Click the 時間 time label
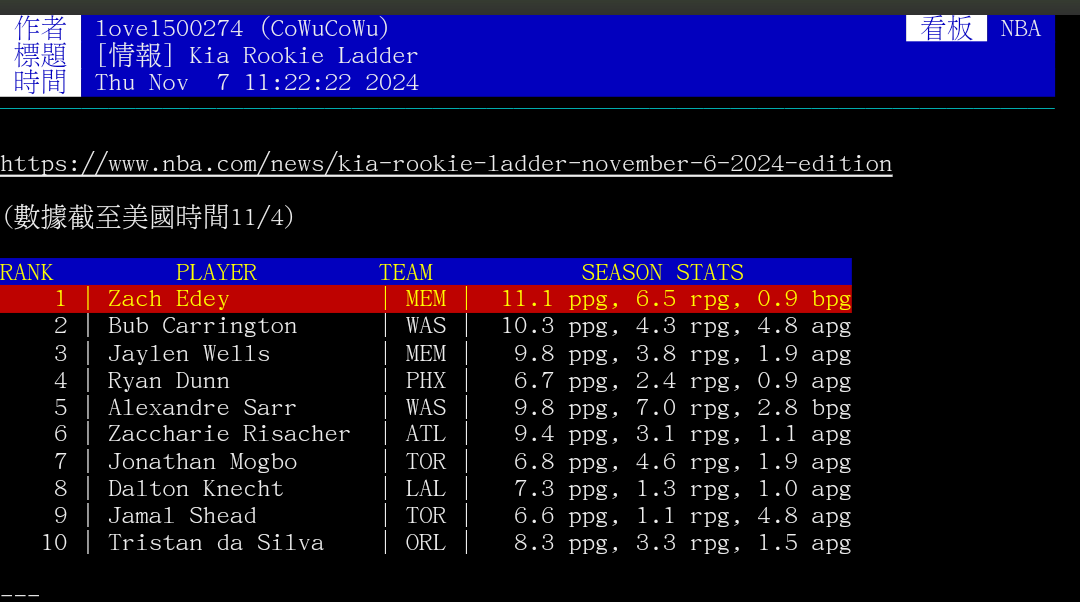The height and width of the screenshot is (602, 1080). coord(41,83)
